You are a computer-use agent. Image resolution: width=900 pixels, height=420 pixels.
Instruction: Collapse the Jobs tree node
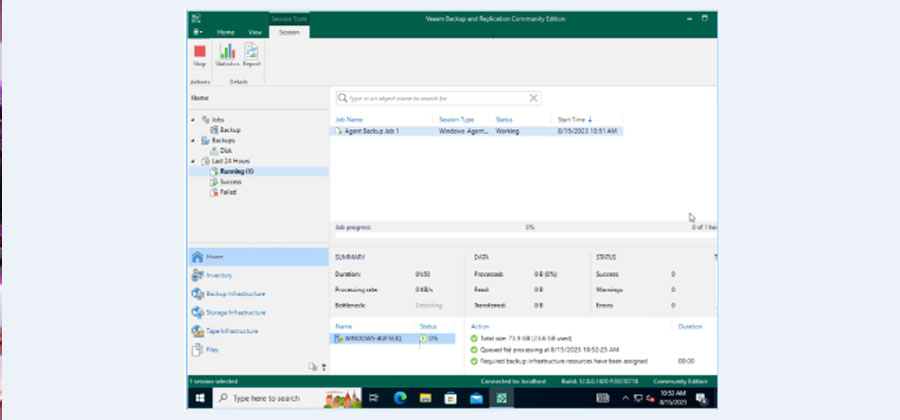pos(193,119)
